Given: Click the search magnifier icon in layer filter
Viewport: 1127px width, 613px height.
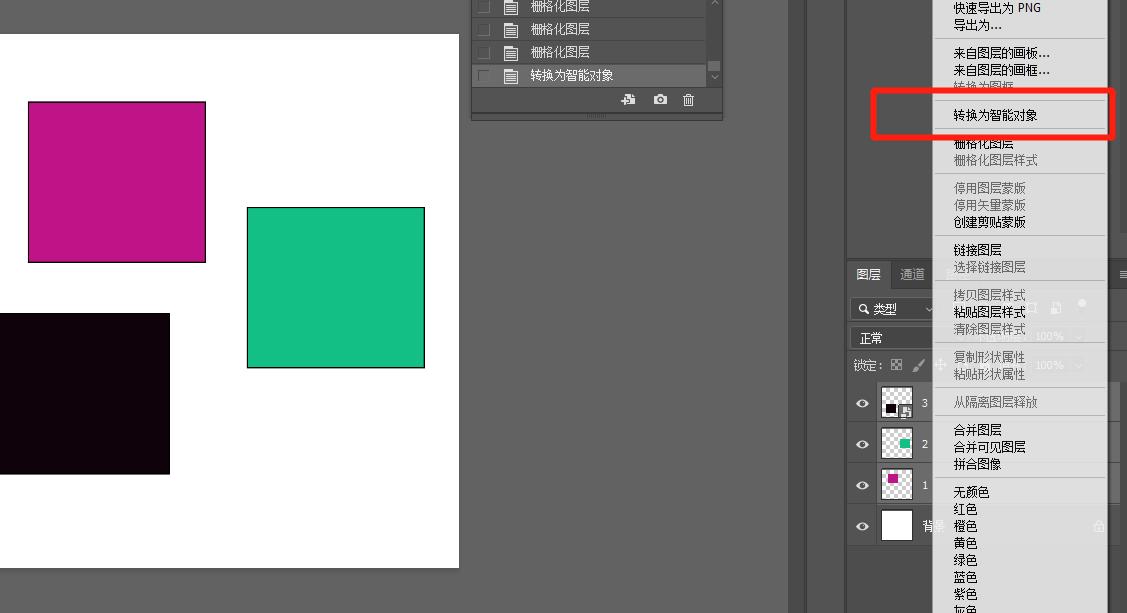Looking at the screenshot, I should (x=864, y=310).
